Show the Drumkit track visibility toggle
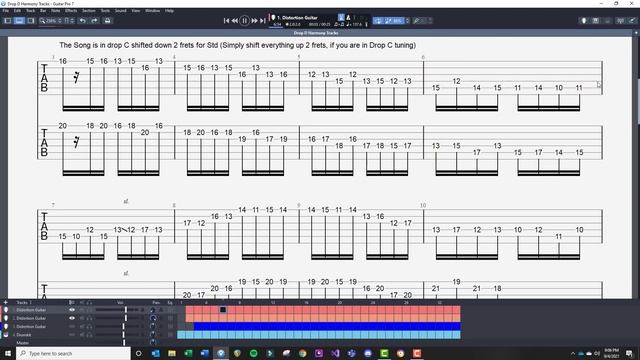 (72, 335)
